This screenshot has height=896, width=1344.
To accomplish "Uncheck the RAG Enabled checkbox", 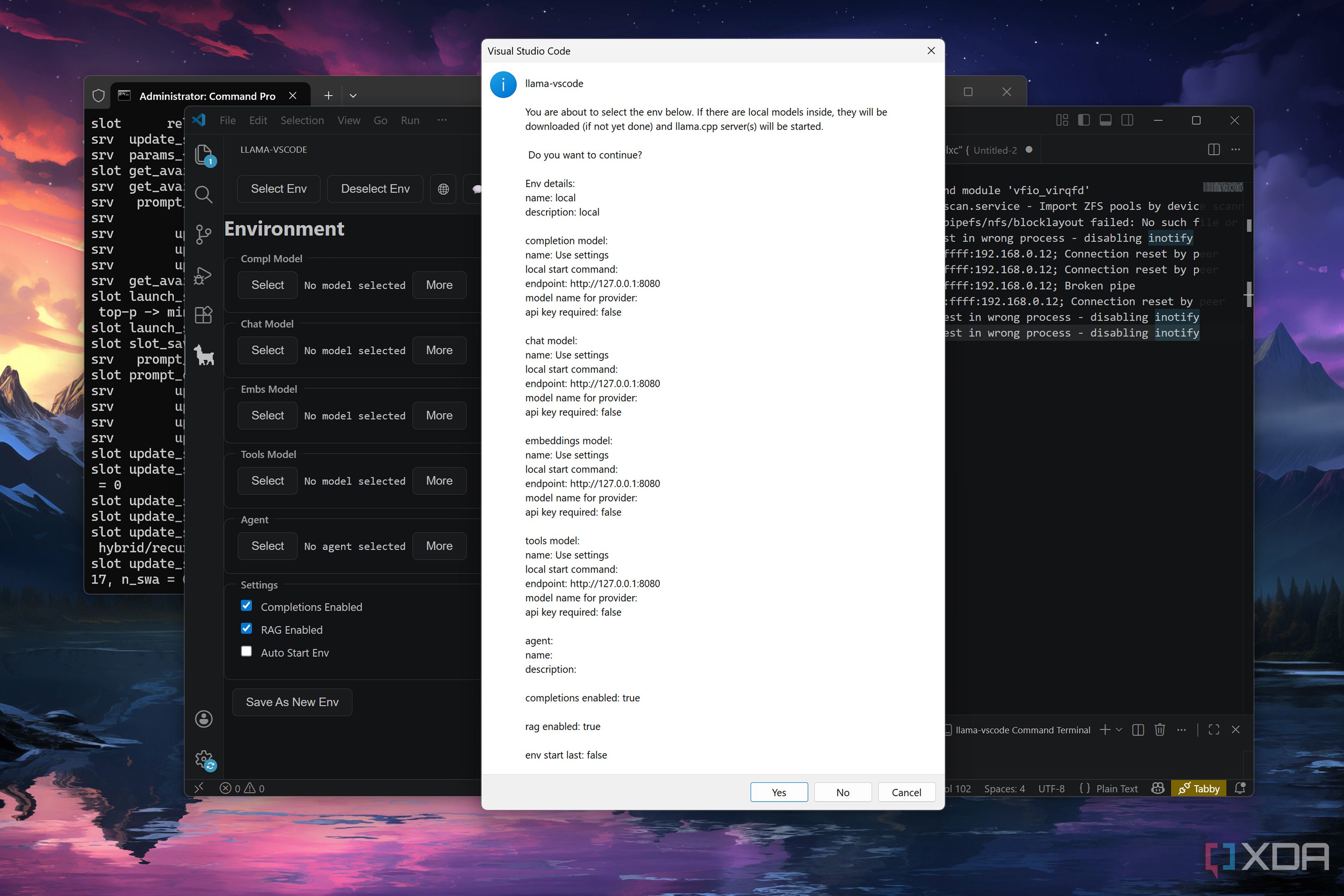I will (x=246, y=628).
